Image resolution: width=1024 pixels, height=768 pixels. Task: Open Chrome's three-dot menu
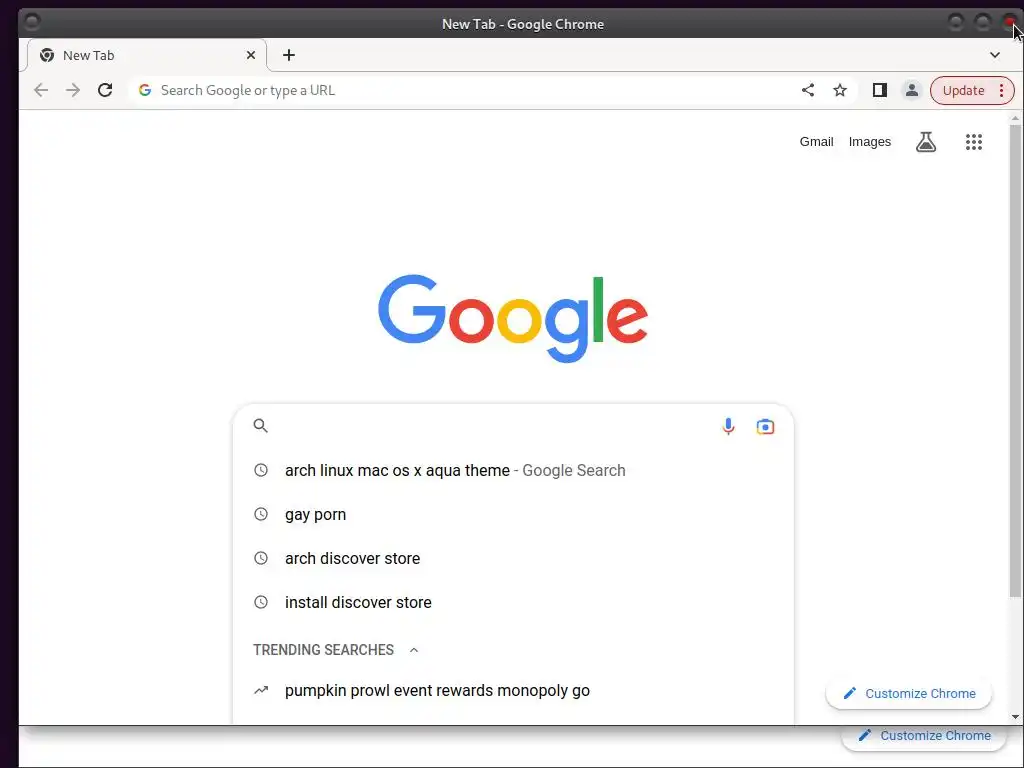click(1001, 90)
